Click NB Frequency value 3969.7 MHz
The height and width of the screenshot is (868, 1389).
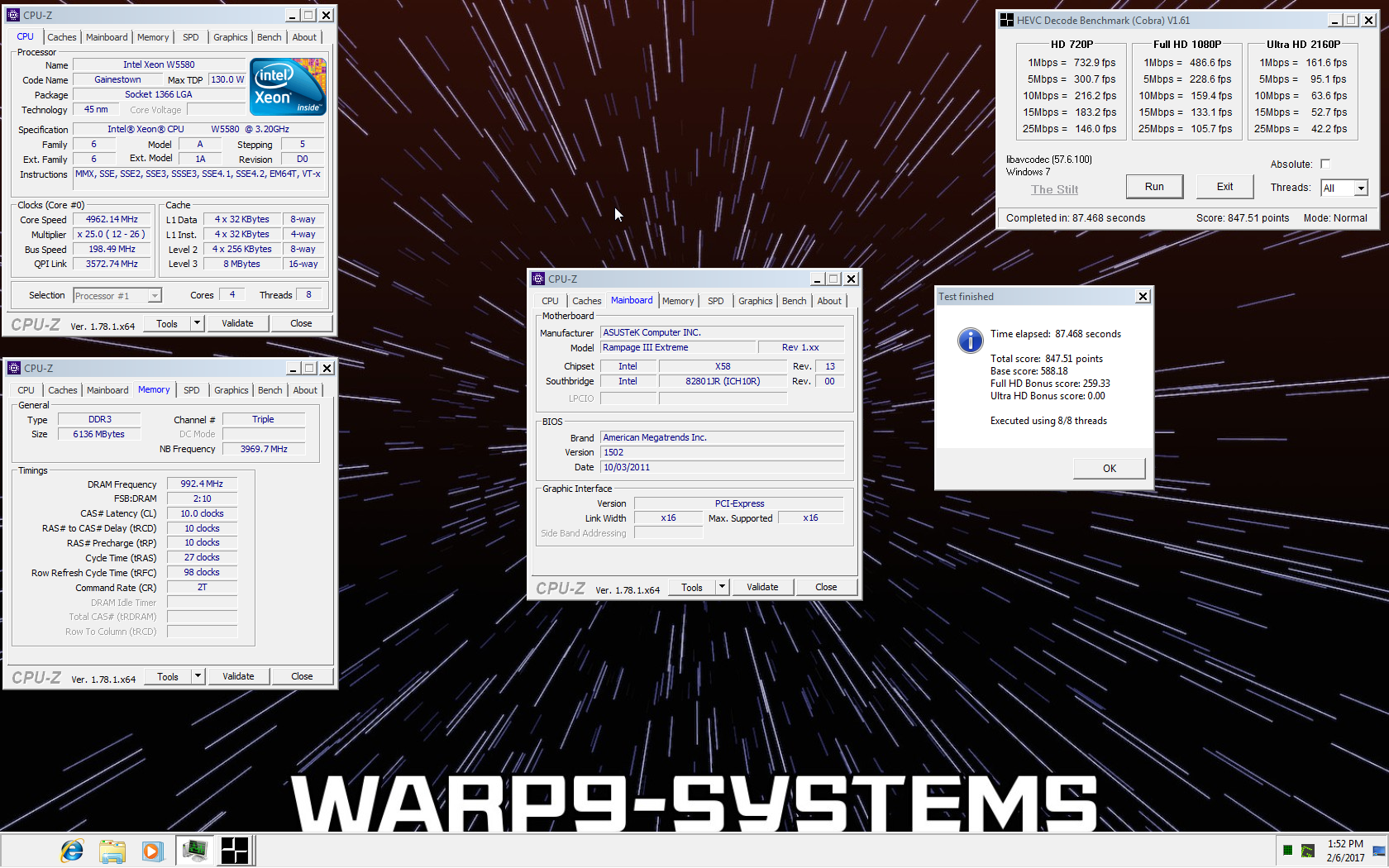pyautogui.click(x=264, y=449)
